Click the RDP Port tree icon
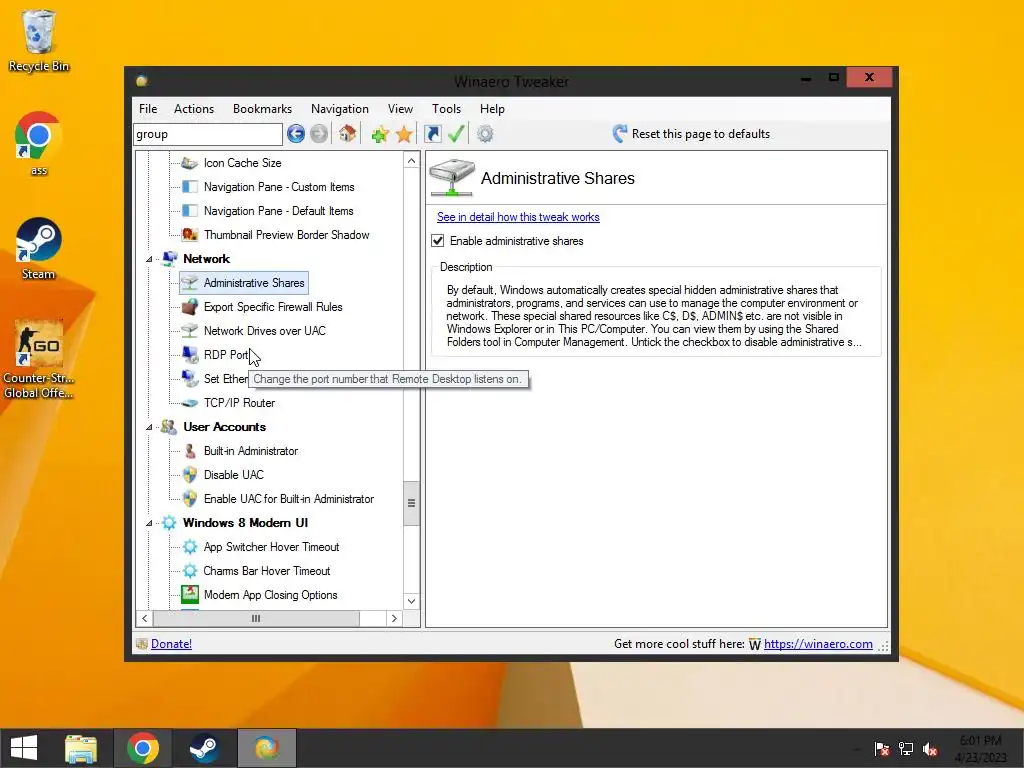The height and width of the screenshot is (768, 1024). tap(189, 355)
